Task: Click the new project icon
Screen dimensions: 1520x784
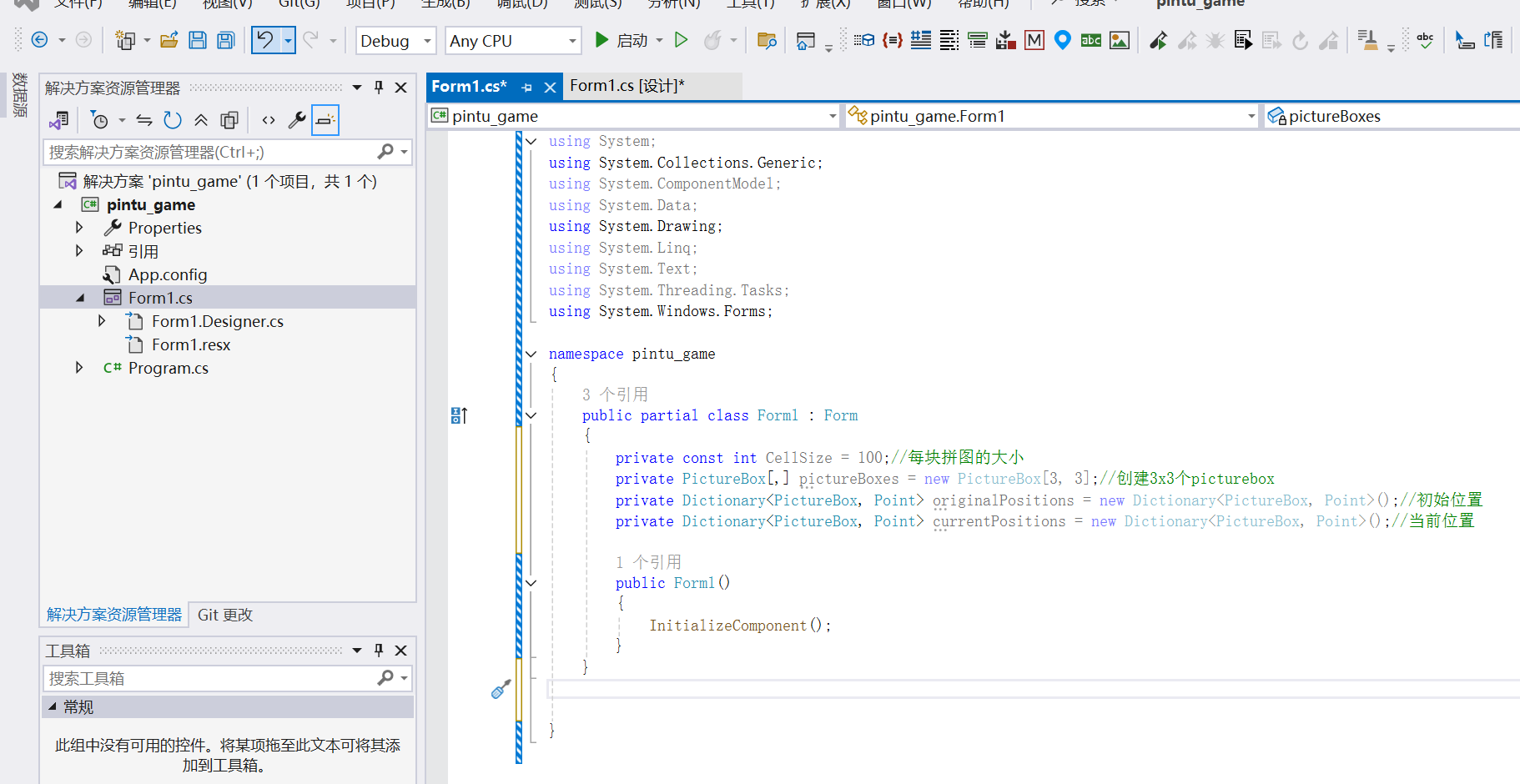Action: pyautogui.click(x=125, y=40)
